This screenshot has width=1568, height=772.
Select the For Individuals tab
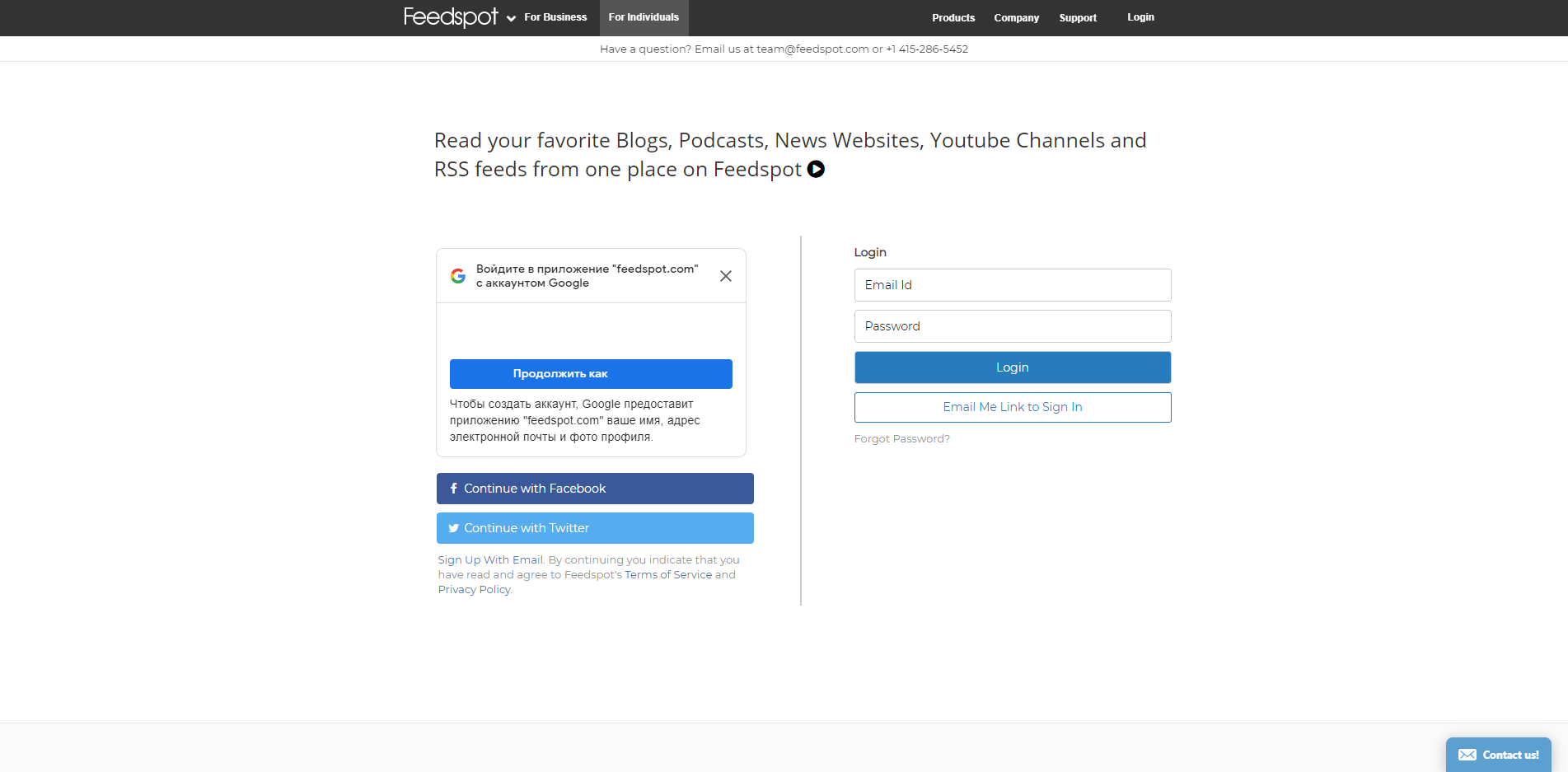644,17
